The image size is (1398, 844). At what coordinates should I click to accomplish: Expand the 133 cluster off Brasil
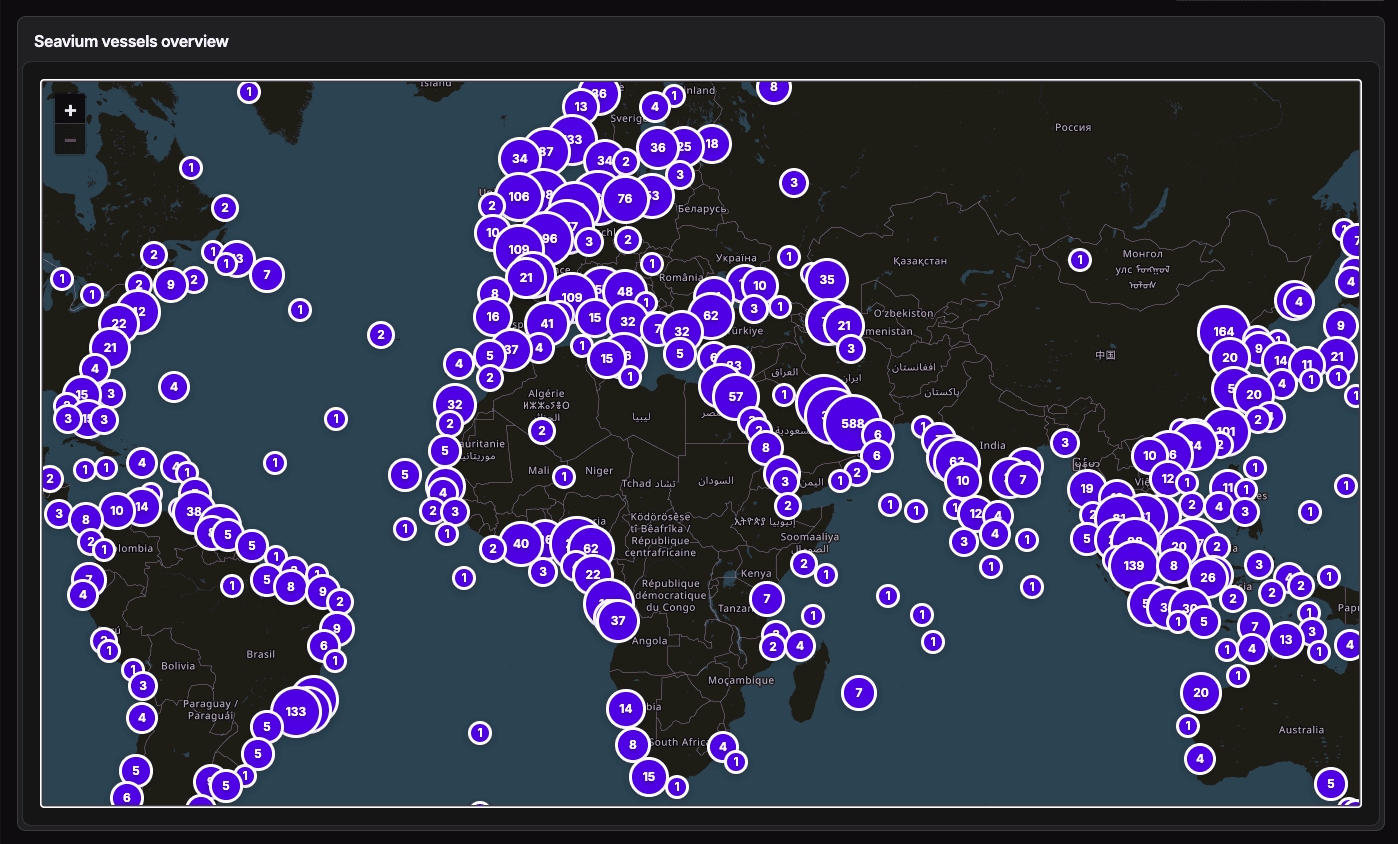tap(296, 712)
